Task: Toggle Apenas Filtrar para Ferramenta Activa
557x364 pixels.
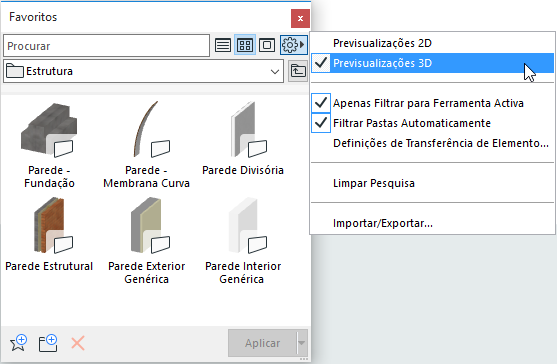Action: pyautogui.click(x=433, y=103)
